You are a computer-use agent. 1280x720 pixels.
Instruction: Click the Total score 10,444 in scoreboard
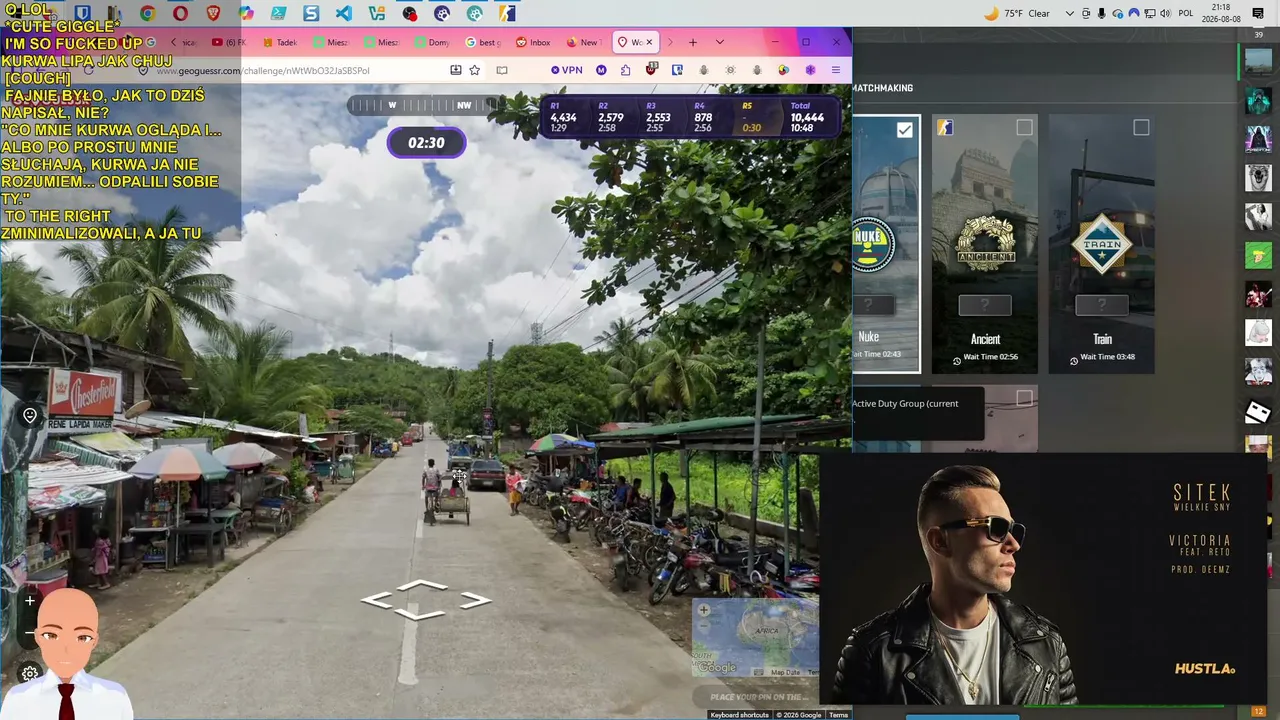tap(807, 117)
